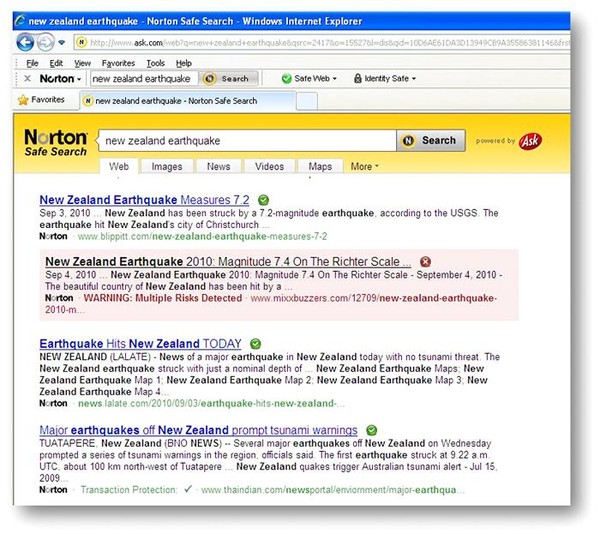The height and width of the screenshot is (534, 600).
Task: Close the Norton toolbar with the X
Action: coord(27,79)
